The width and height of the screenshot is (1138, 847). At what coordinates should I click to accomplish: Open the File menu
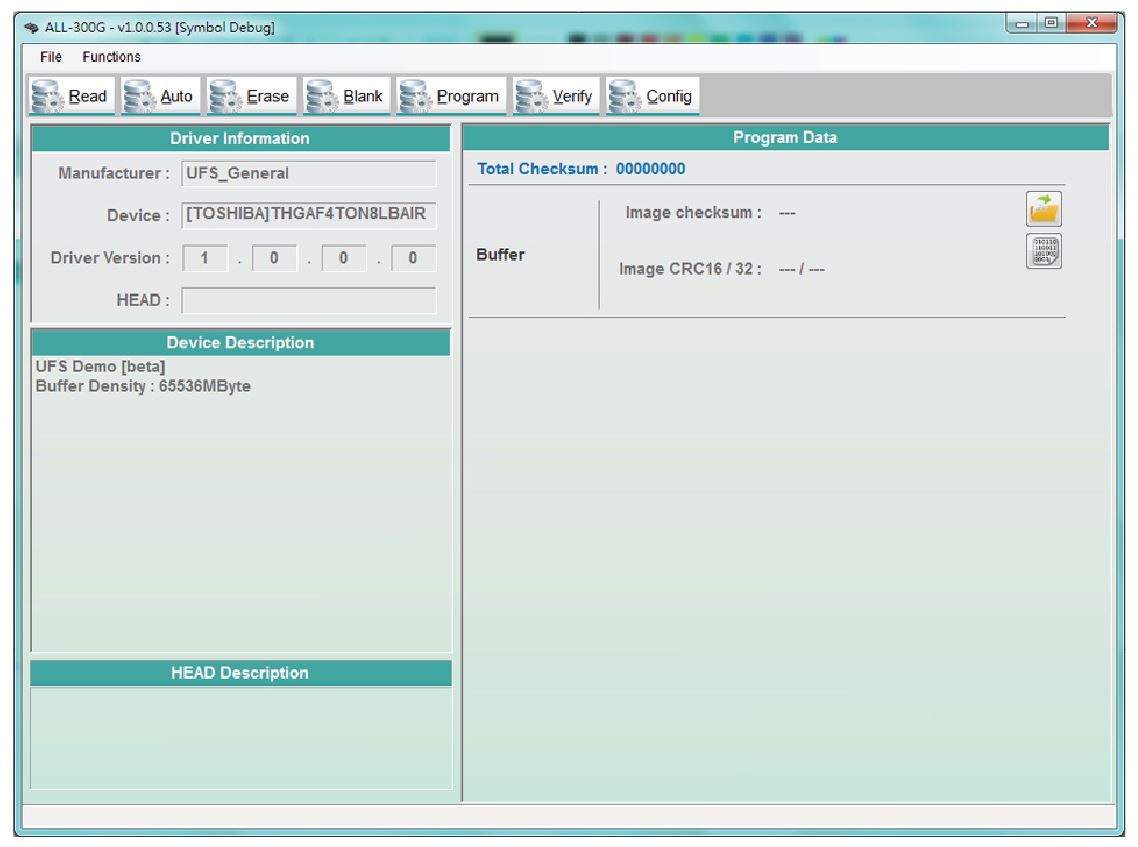(x=51, y=57)
